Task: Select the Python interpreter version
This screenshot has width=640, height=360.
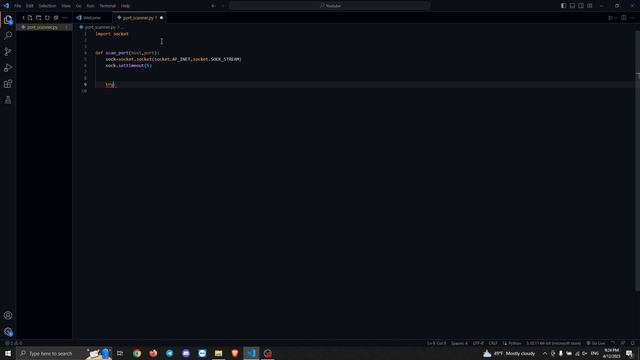Action: point(553,343)
